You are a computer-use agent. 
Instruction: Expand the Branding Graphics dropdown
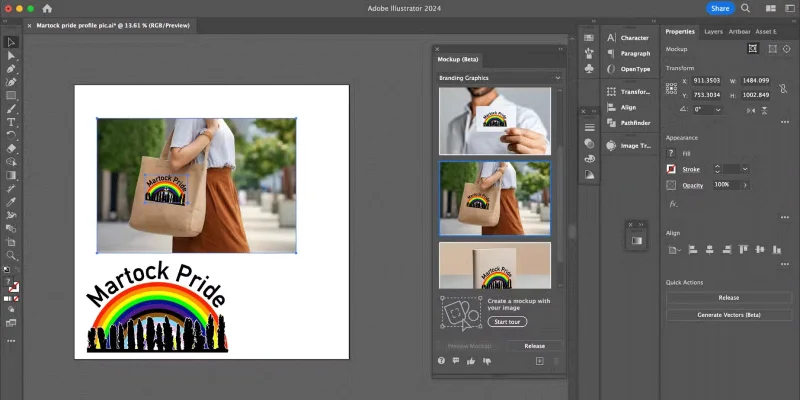pyautogui.click(x=557, y=77)
